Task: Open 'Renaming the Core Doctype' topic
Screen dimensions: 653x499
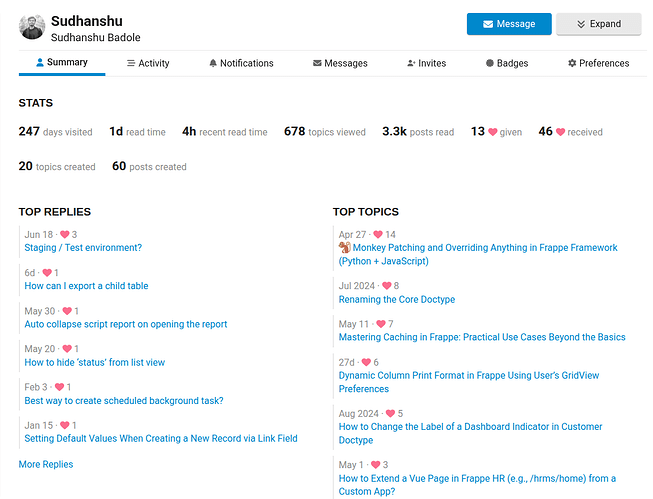Action: click(x=397, y=299)
